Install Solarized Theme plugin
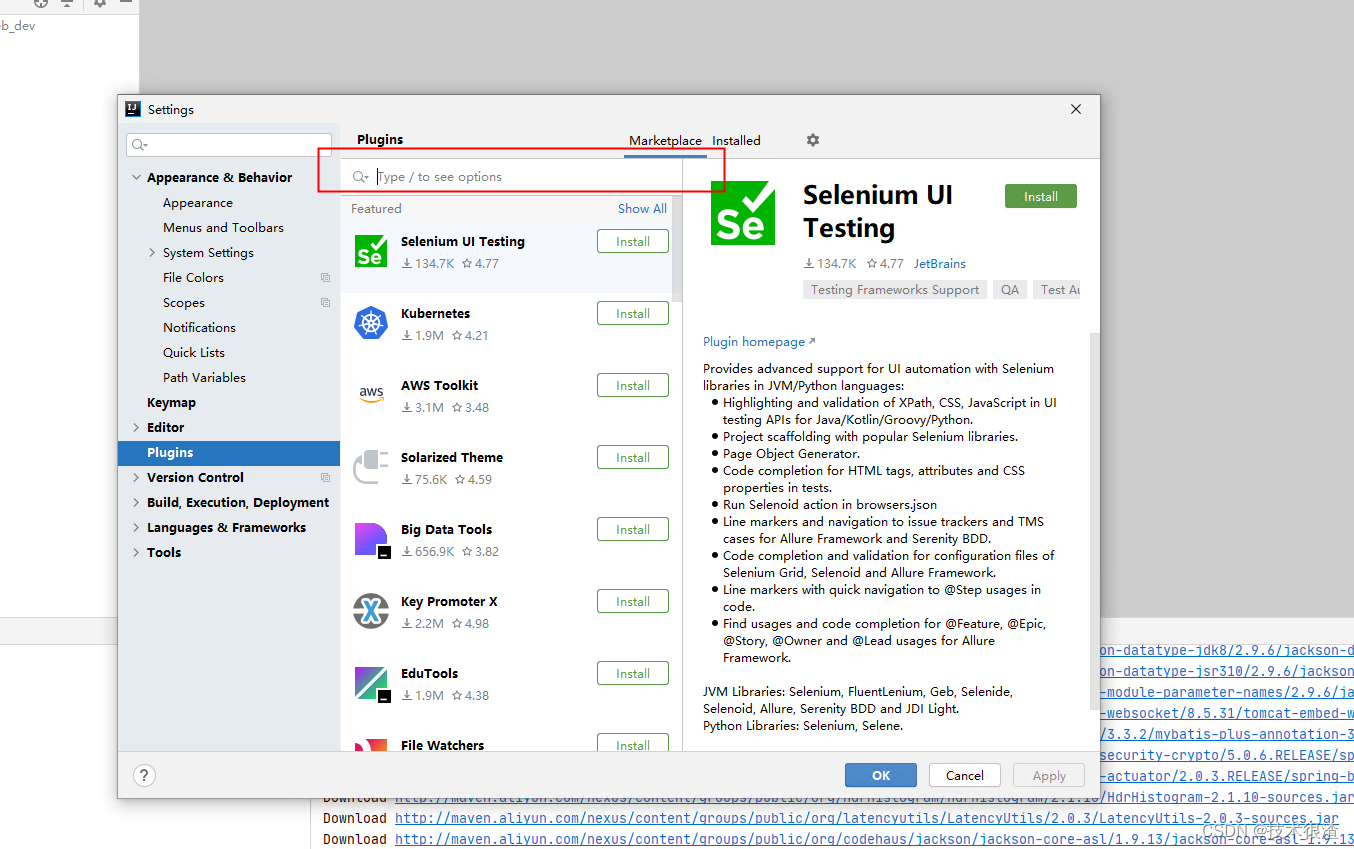The width and height of the screenshot is (1354, 849). [x=633, y=458]
